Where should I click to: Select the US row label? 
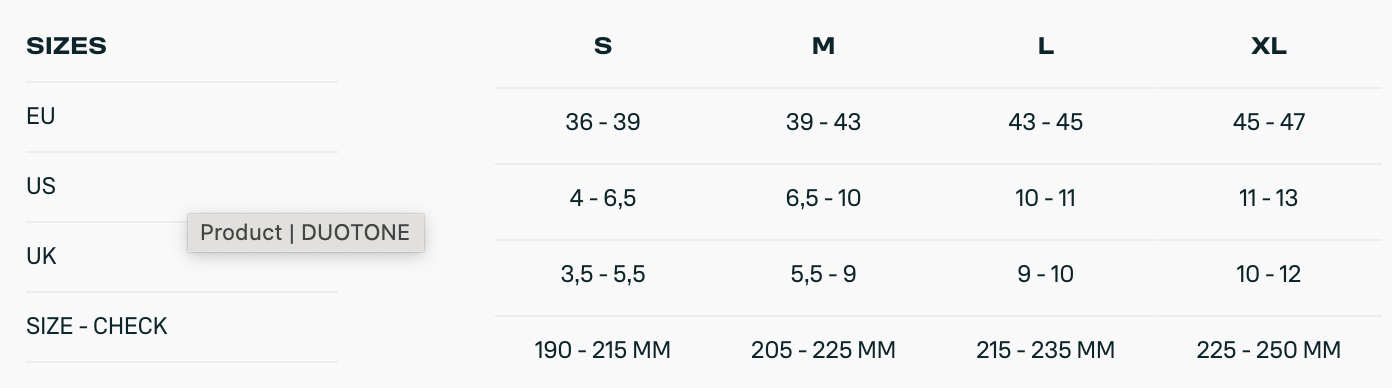coord(41,186)
